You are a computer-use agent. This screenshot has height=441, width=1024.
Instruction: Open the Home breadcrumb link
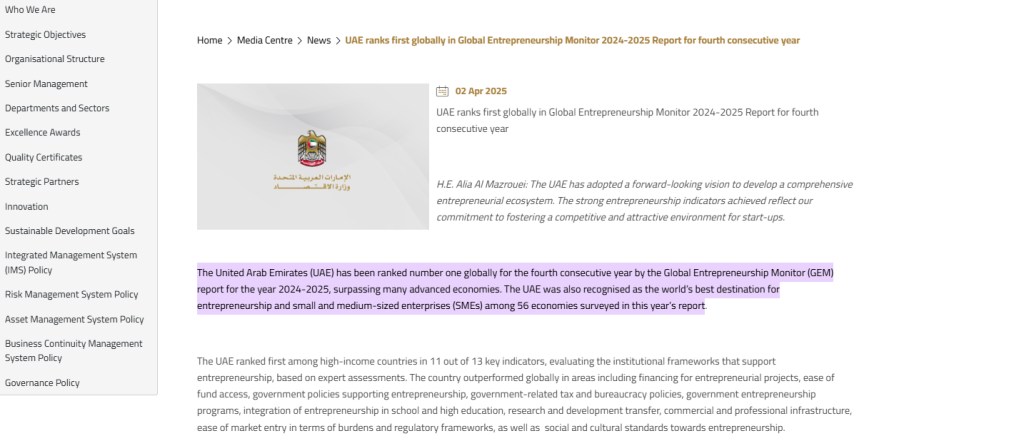210,41
